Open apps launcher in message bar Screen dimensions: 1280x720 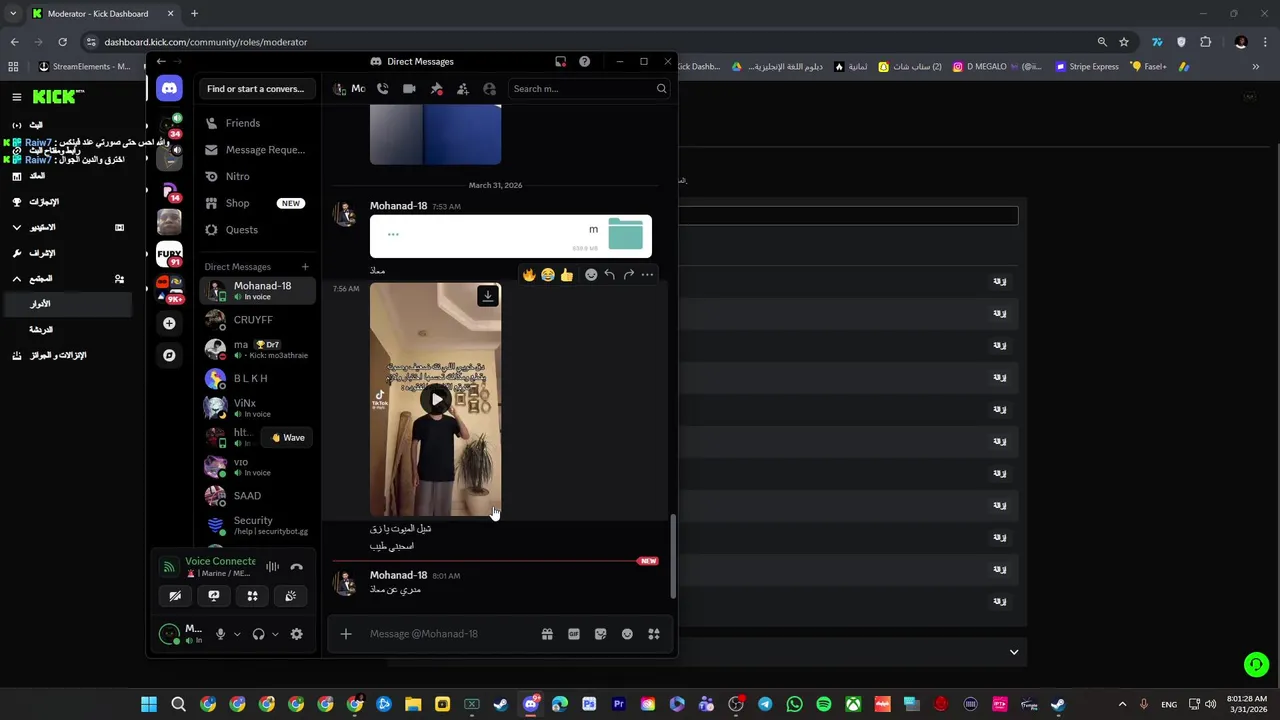tap(654, 634)
